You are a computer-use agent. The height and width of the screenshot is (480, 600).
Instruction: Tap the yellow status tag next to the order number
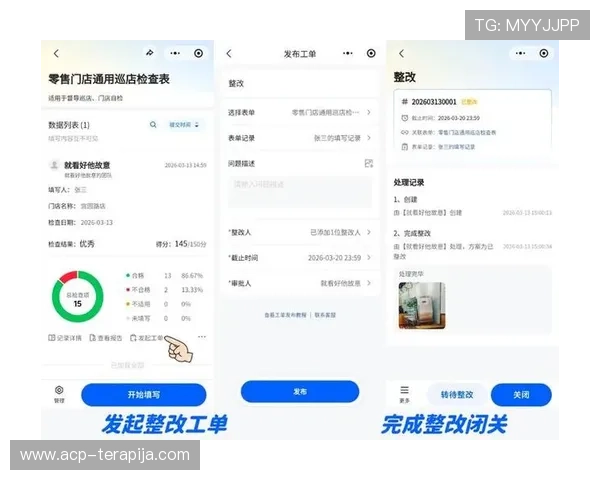[469, 102]
